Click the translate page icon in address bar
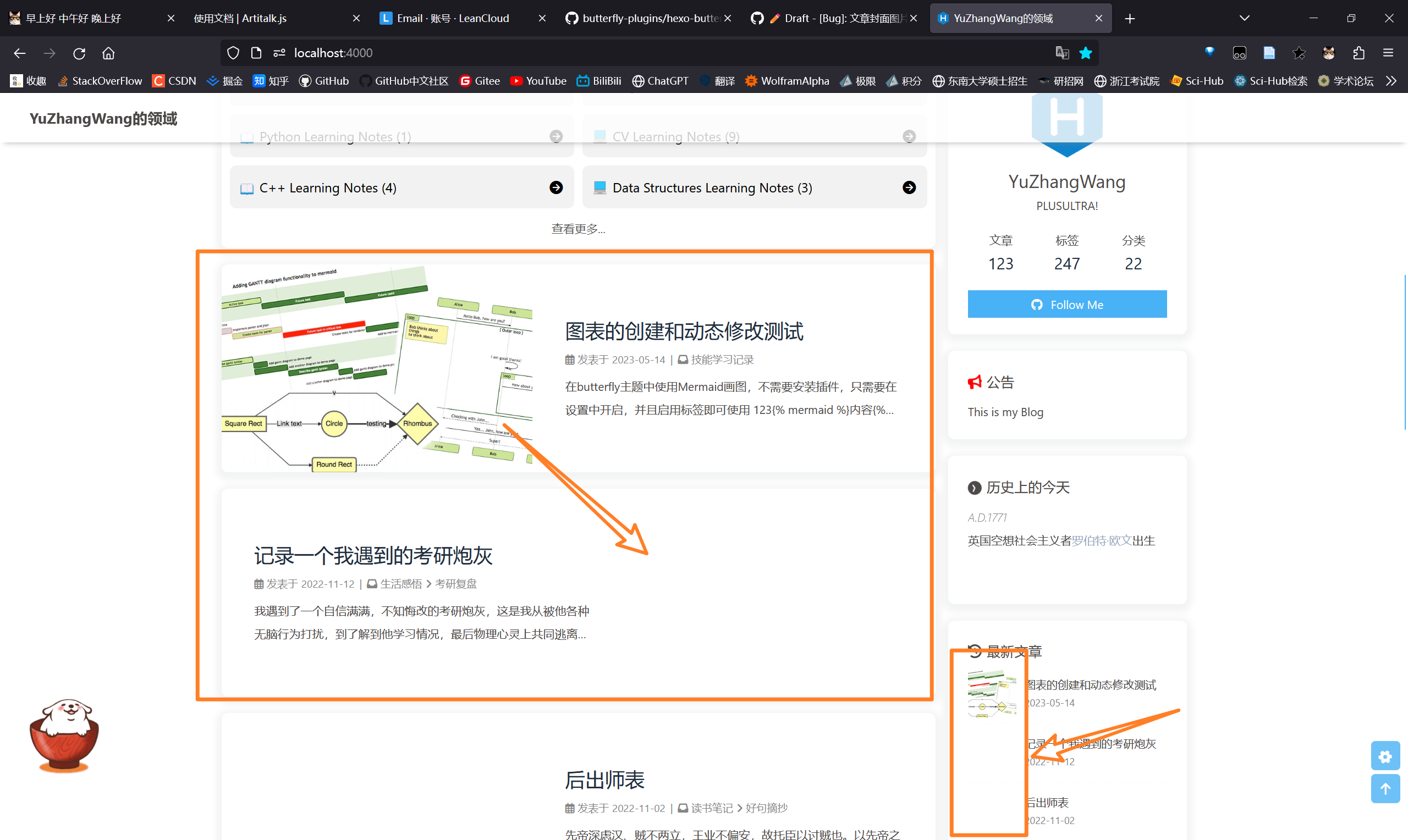1408x840 pixels. pyautogui.click(x=1062, y=53)
